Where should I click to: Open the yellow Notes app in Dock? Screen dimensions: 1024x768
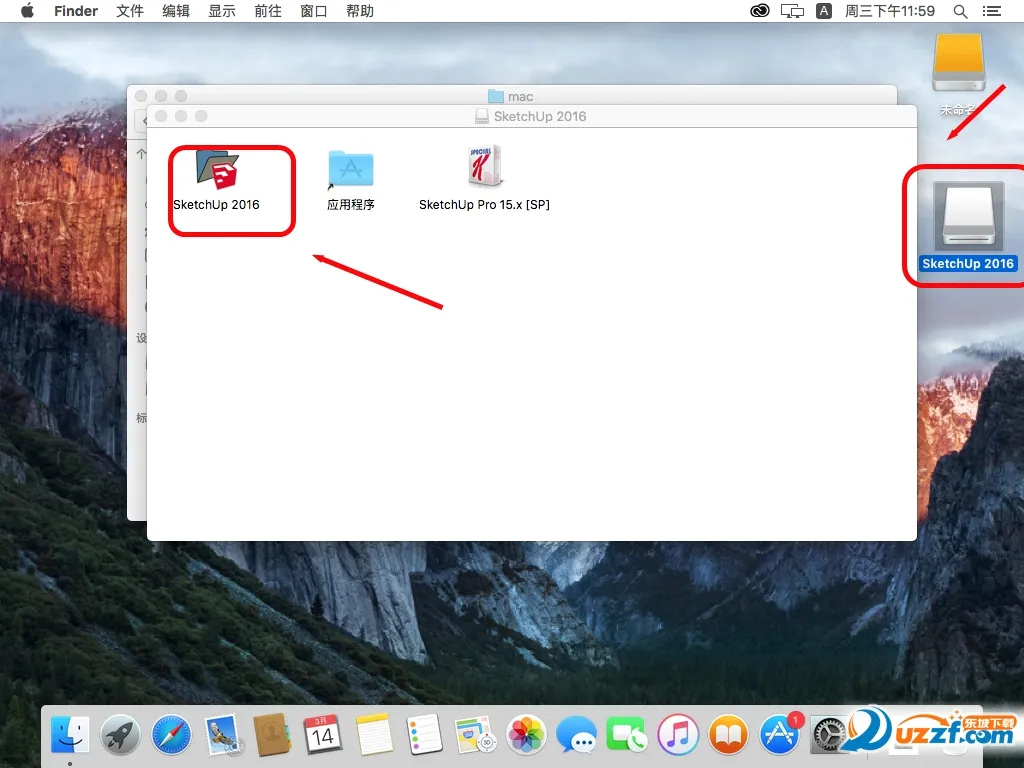pyautogui.click(x=374, y=735)
